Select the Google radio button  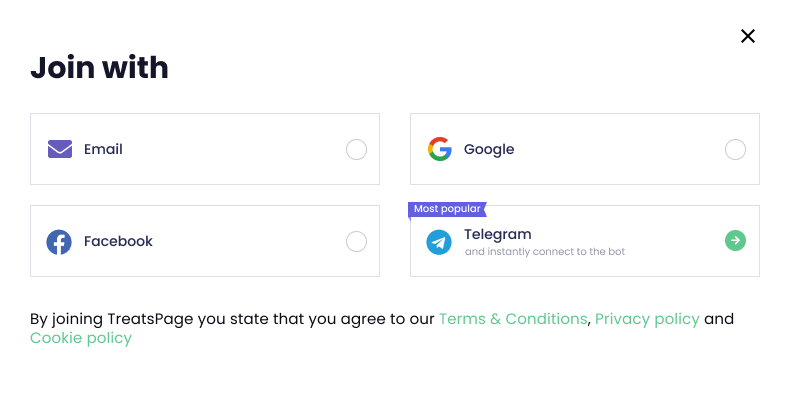click(x=735, y=150)
